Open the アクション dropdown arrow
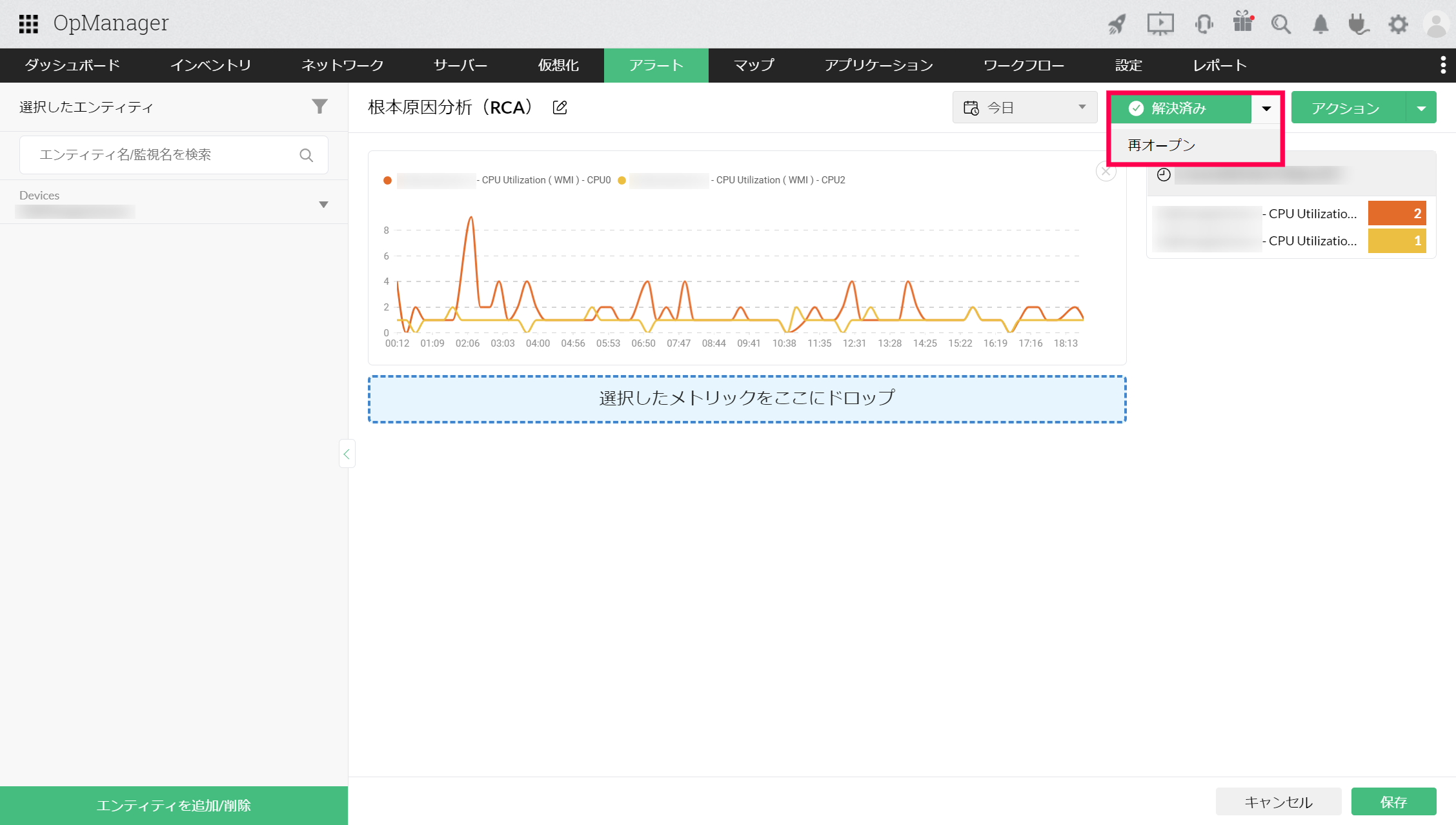Viewport: 1456px width, 825px height. click(x=1421, y=108)
